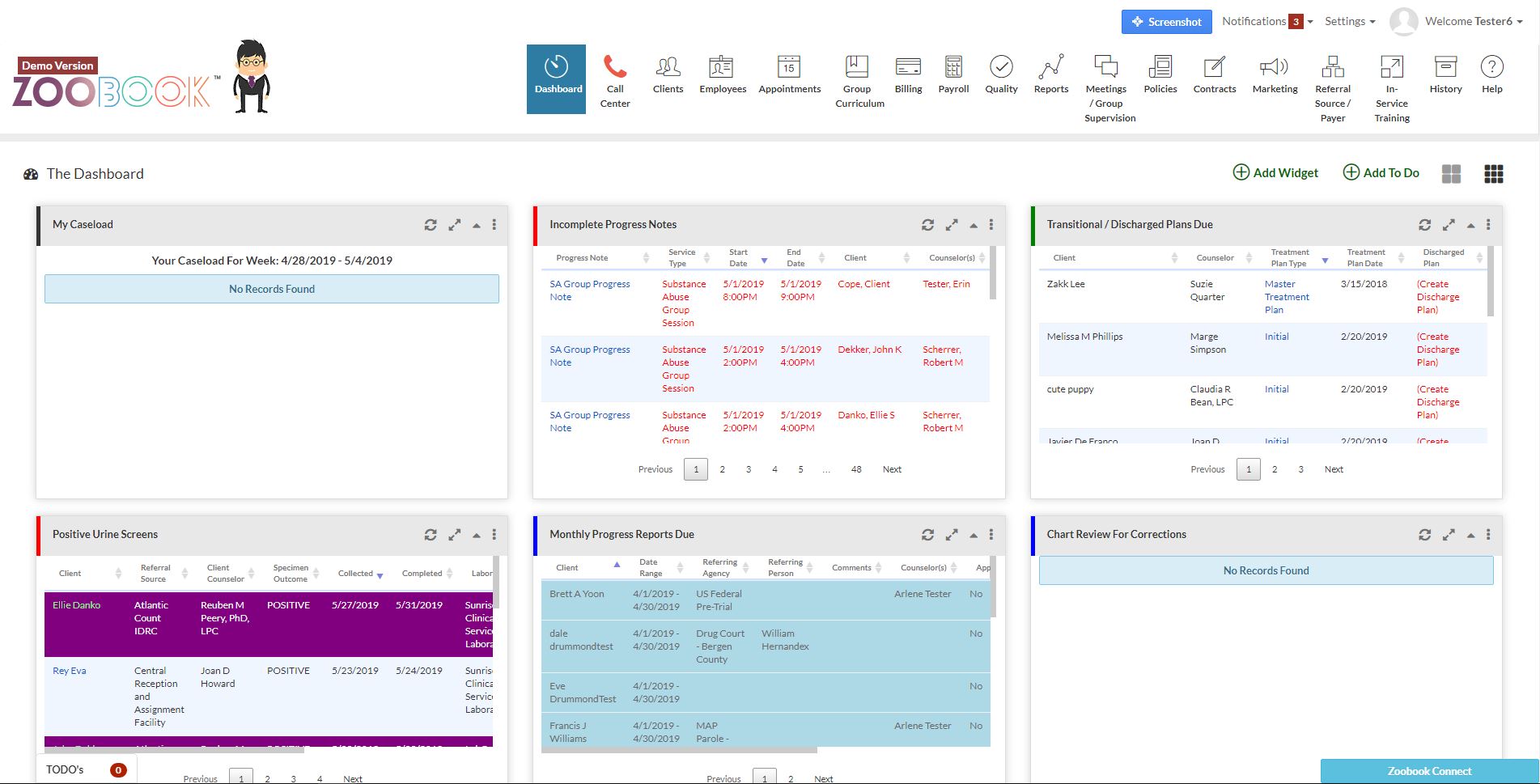Open the Call Center module

tap(615, 78)
